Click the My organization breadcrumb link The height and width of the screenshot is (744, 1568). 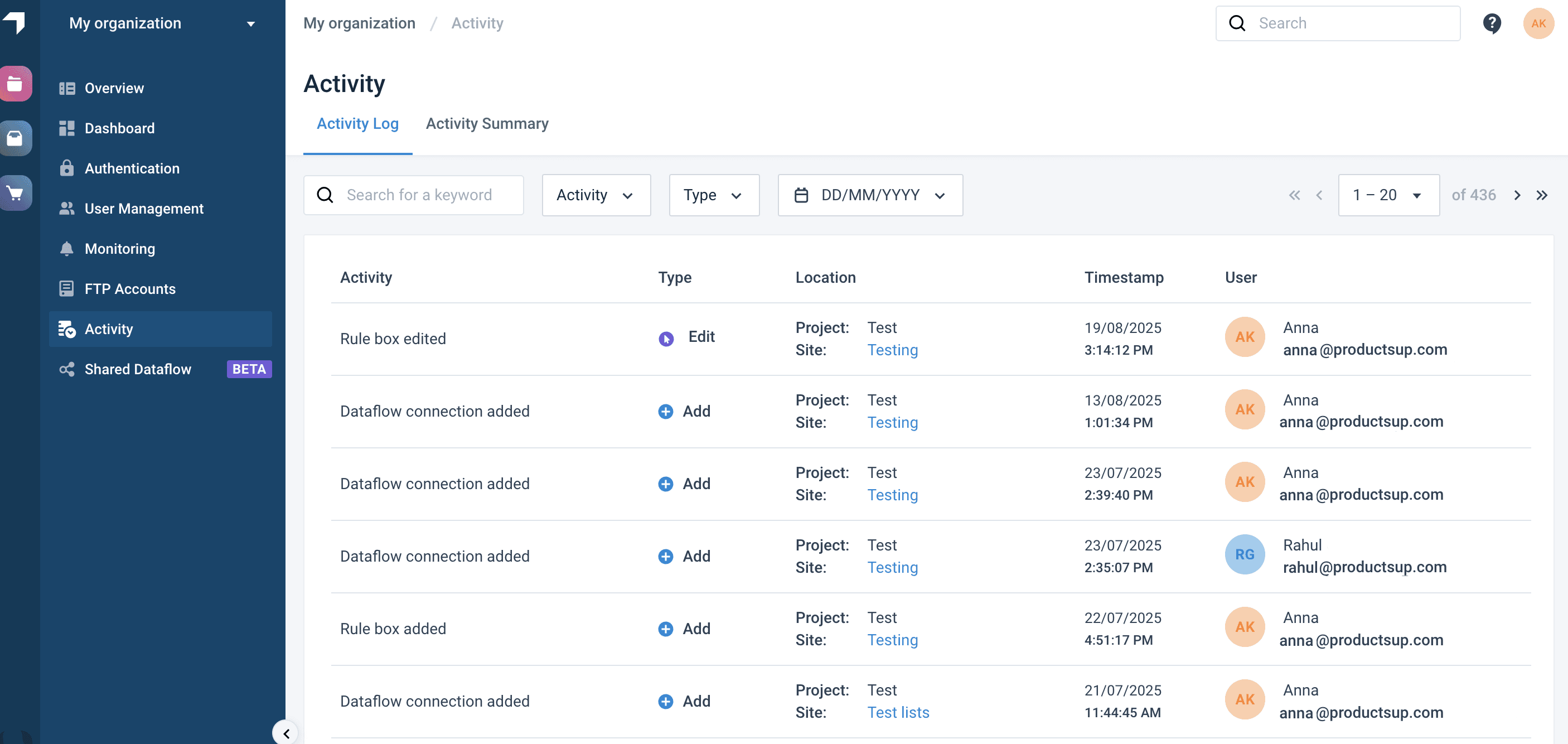[x=359, y=24]
